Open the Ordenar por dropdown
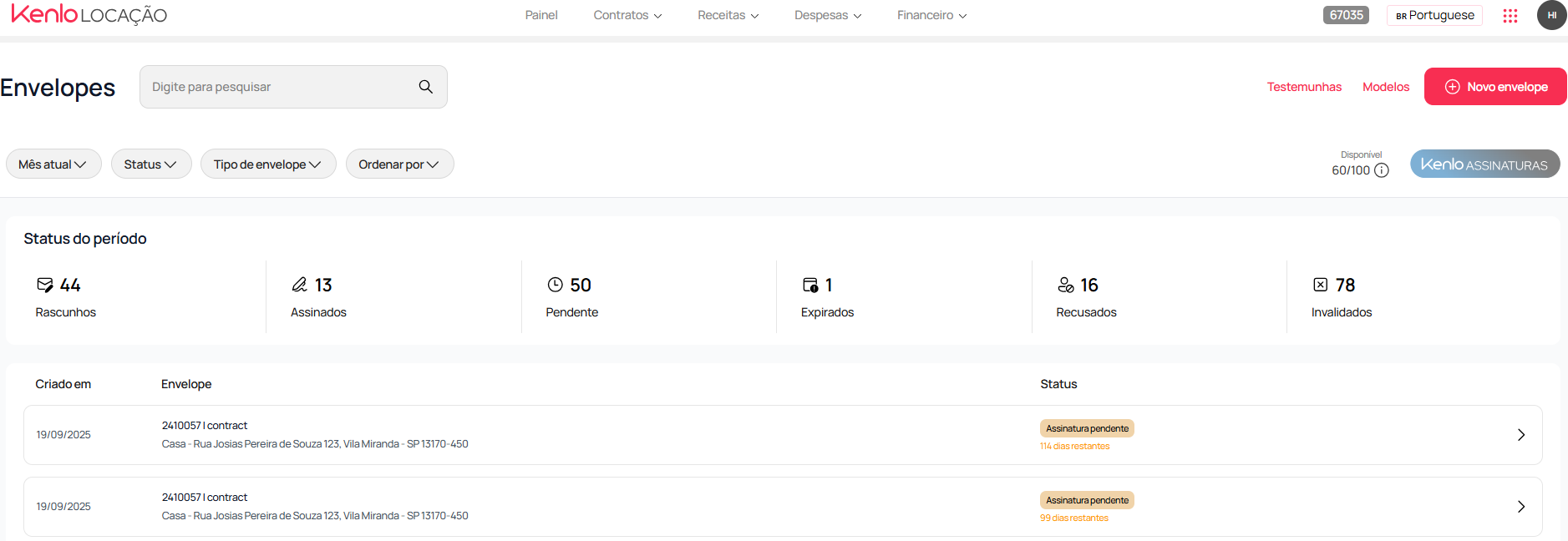Viewport: 1568px width, 541px height. click(399, 164)
